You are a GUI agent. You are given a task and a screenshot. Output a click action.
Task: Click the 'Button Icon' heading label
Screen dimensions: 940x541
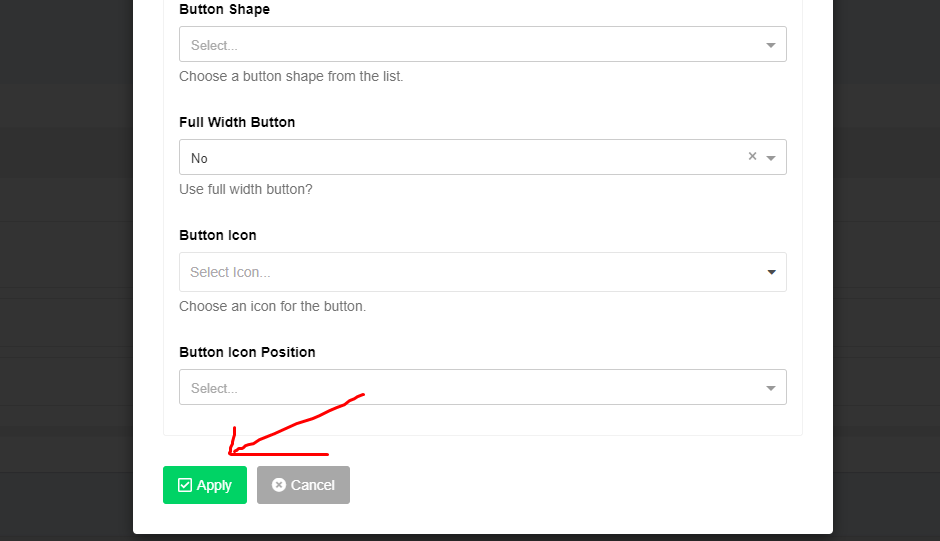tap(218, 235)
